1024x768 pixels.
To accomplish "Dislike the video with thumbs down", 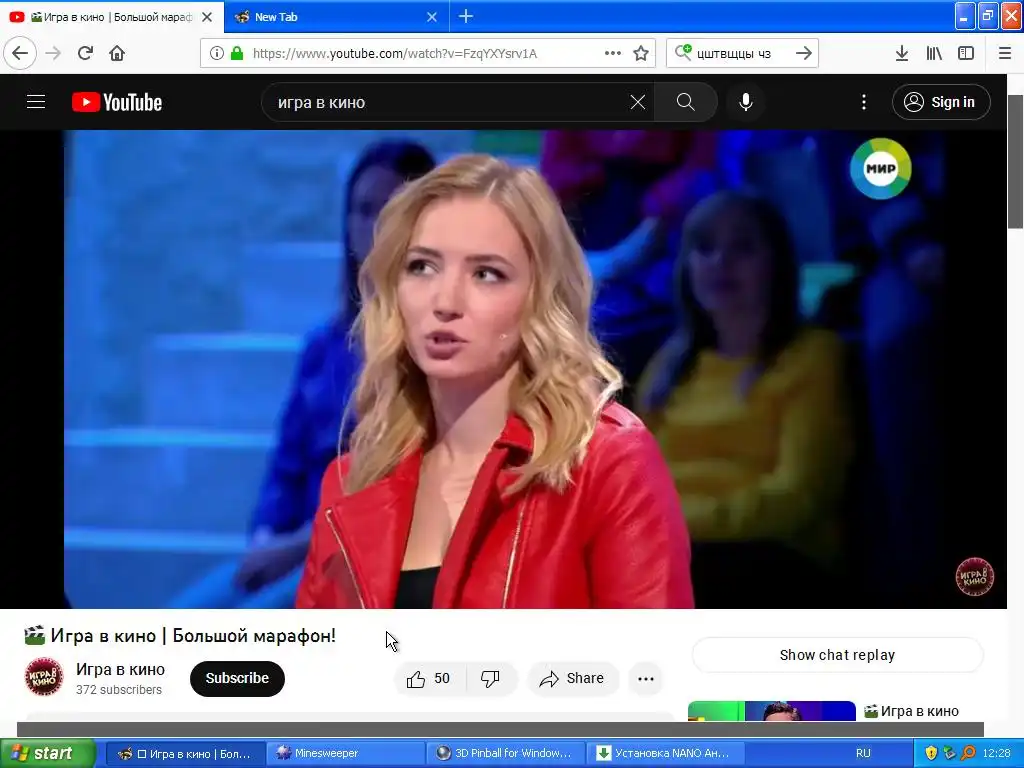I will pyautogui.click(x=490, y=679).
